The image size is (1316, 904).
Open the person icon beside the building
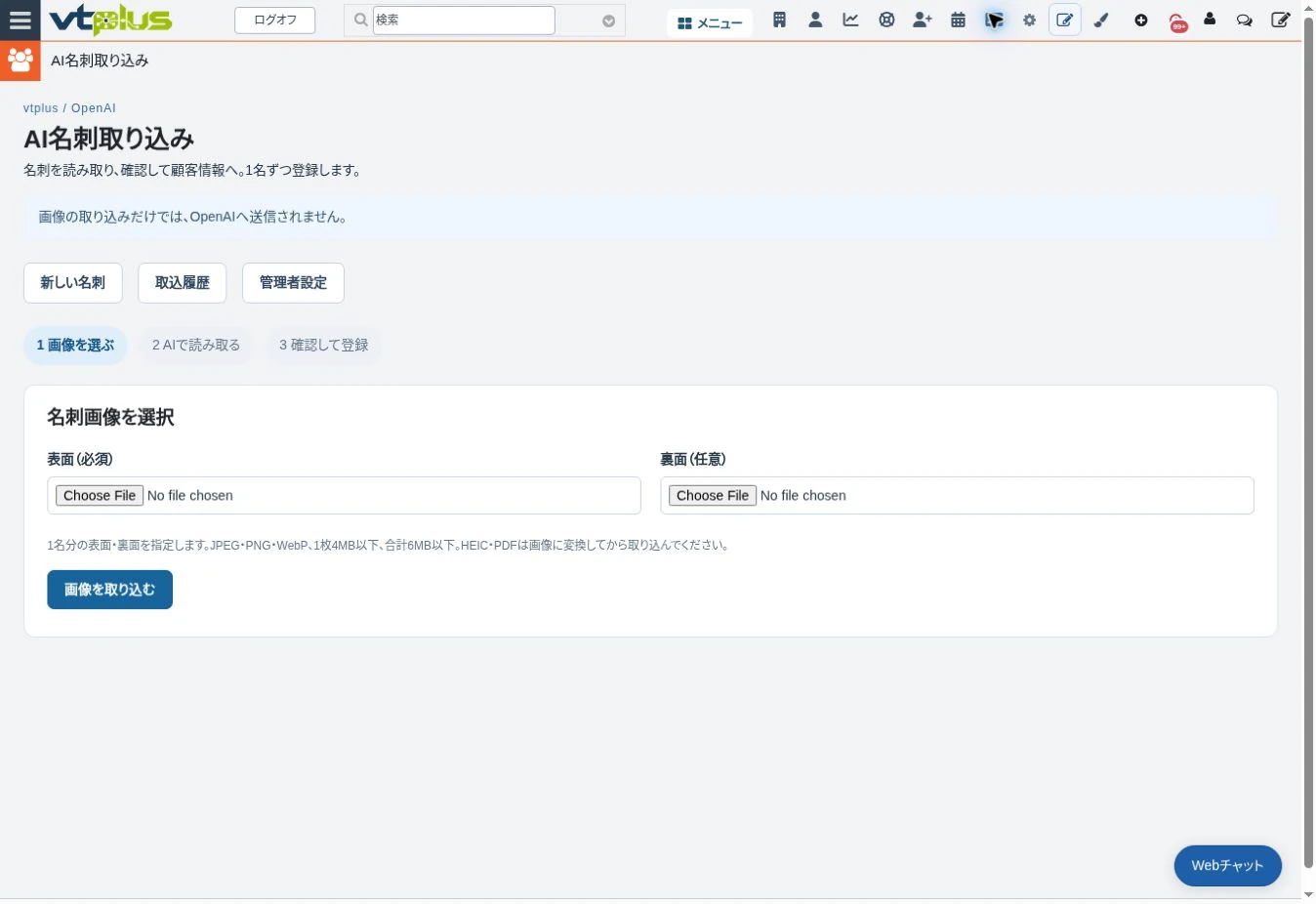[815, 20]
